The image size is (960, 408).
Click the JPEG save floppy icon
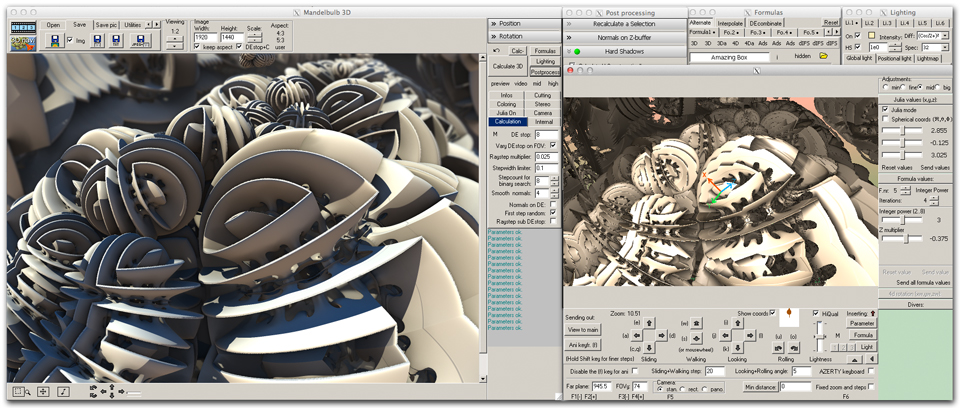(x=141, y=40)
